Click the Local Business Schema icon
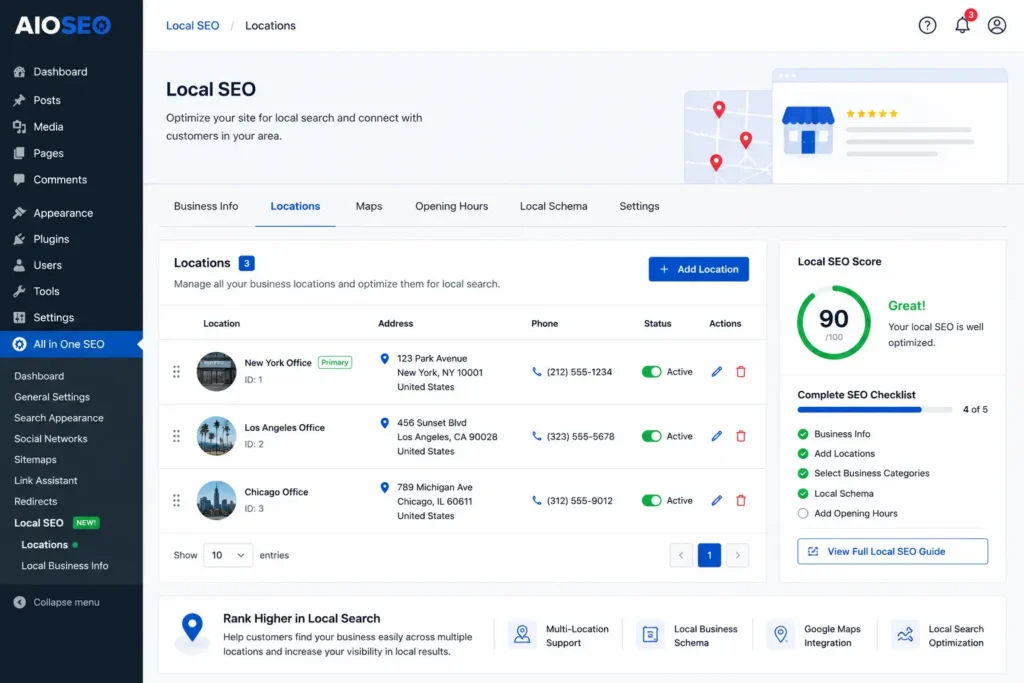This screenshot has height=683, width=1024. [650, 634]
